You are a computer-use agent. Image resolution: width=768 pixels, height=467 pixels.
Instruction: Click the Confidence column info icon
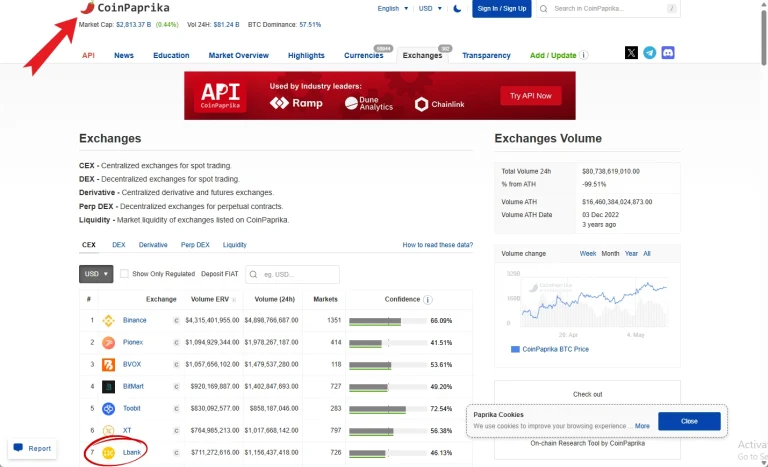tap(428, 299)
